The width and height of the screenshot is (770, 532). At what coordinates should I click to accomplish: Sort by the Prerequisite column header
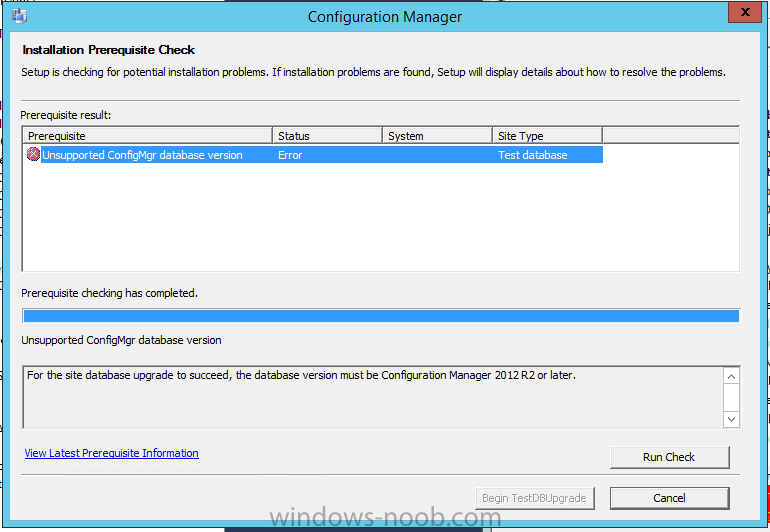(147, 136)
